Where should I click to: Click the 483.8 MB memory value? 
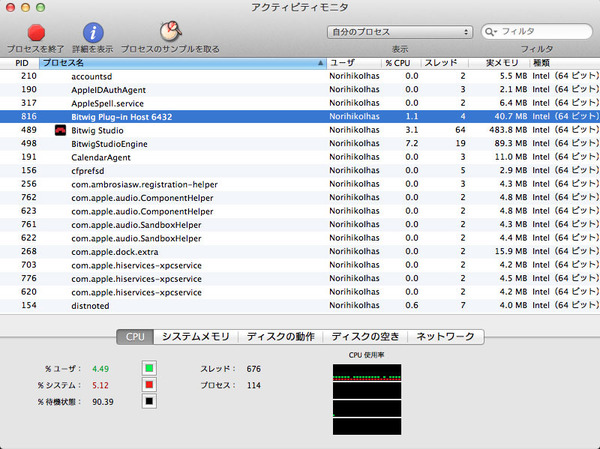pos(508,130)
